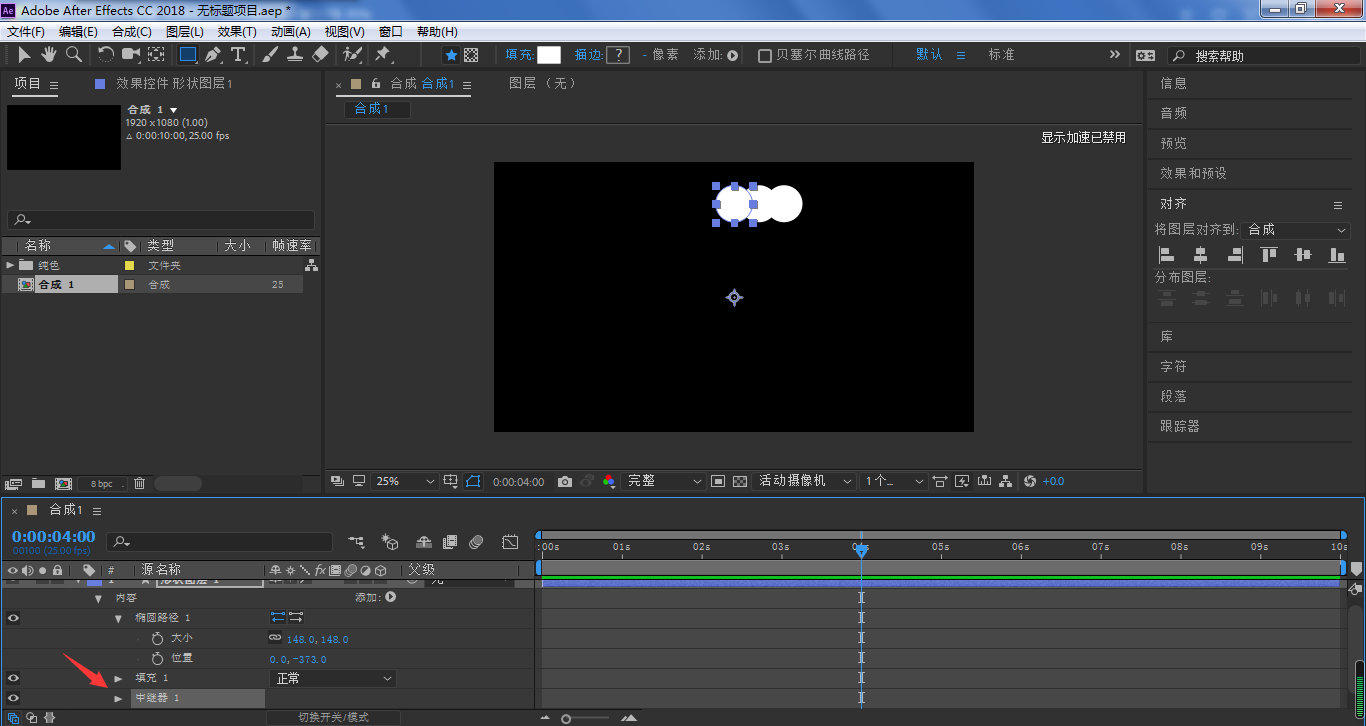Hide 填充 1 using its eye icon

13,678
